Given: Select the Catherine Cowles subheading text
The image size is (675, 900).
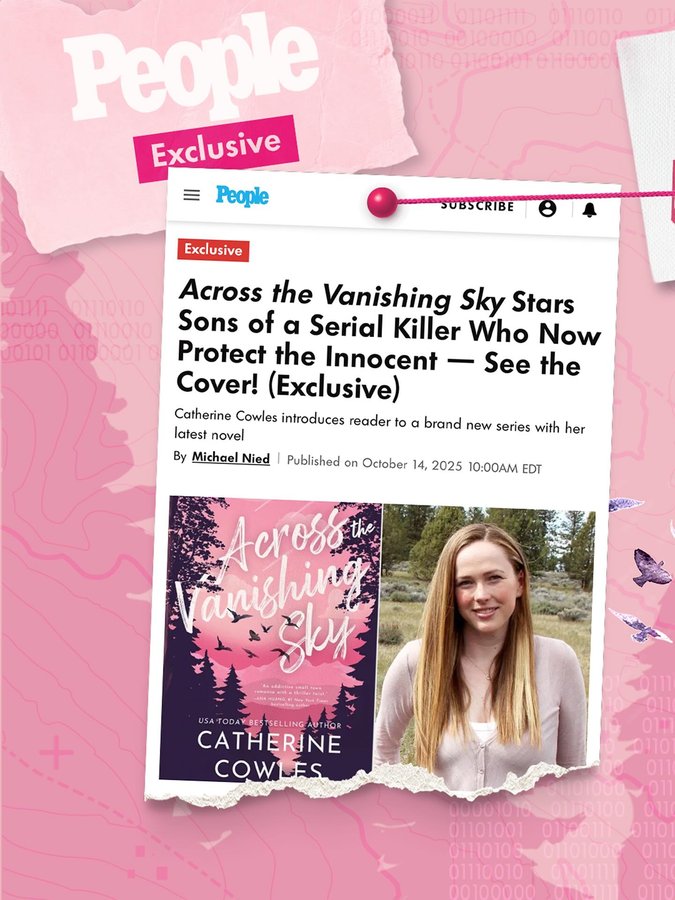Looking at the screenshot, I should (x=379, y=426).
